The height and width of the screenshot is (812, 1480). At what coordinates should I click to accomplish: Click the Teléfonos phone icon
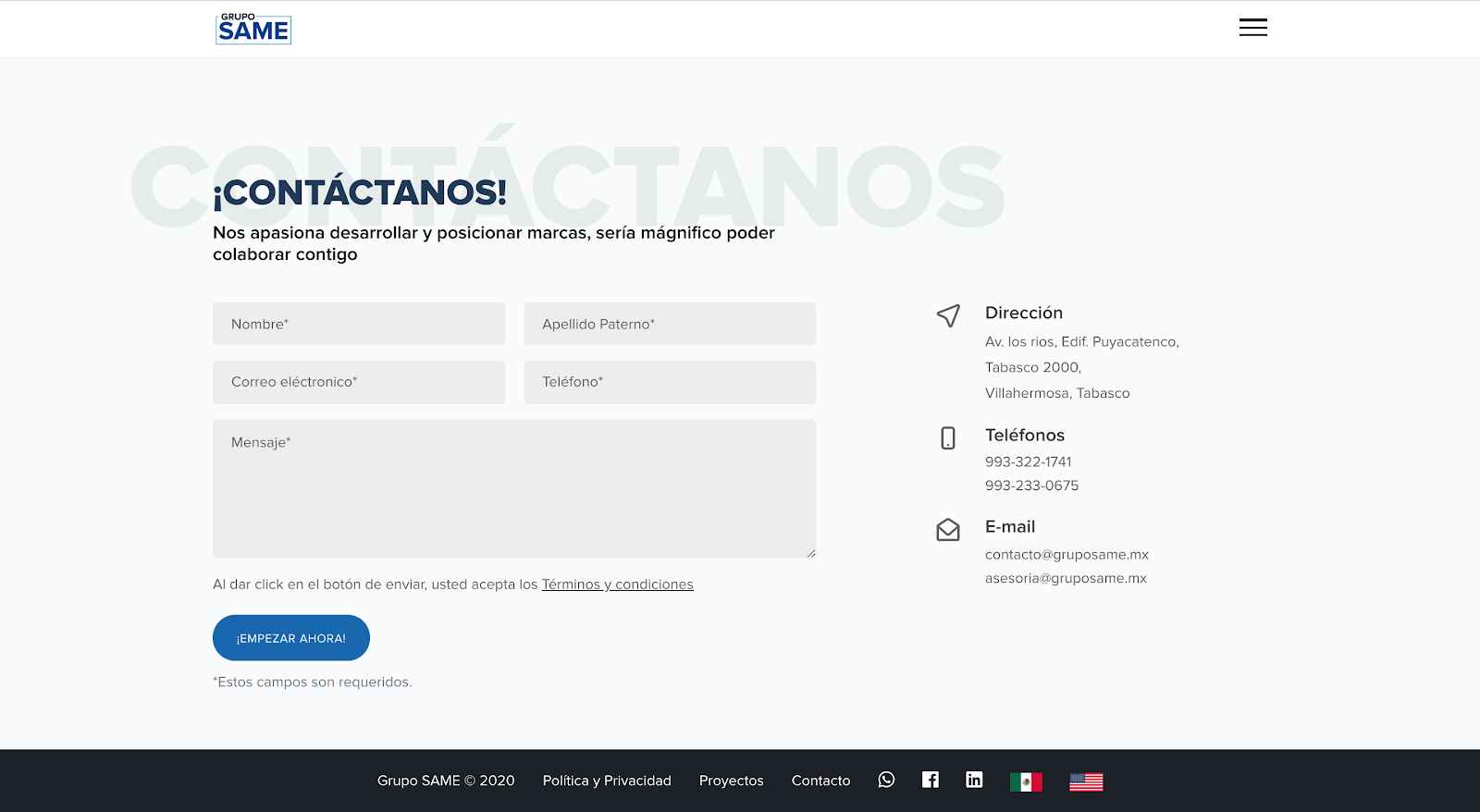pos(948,437)
